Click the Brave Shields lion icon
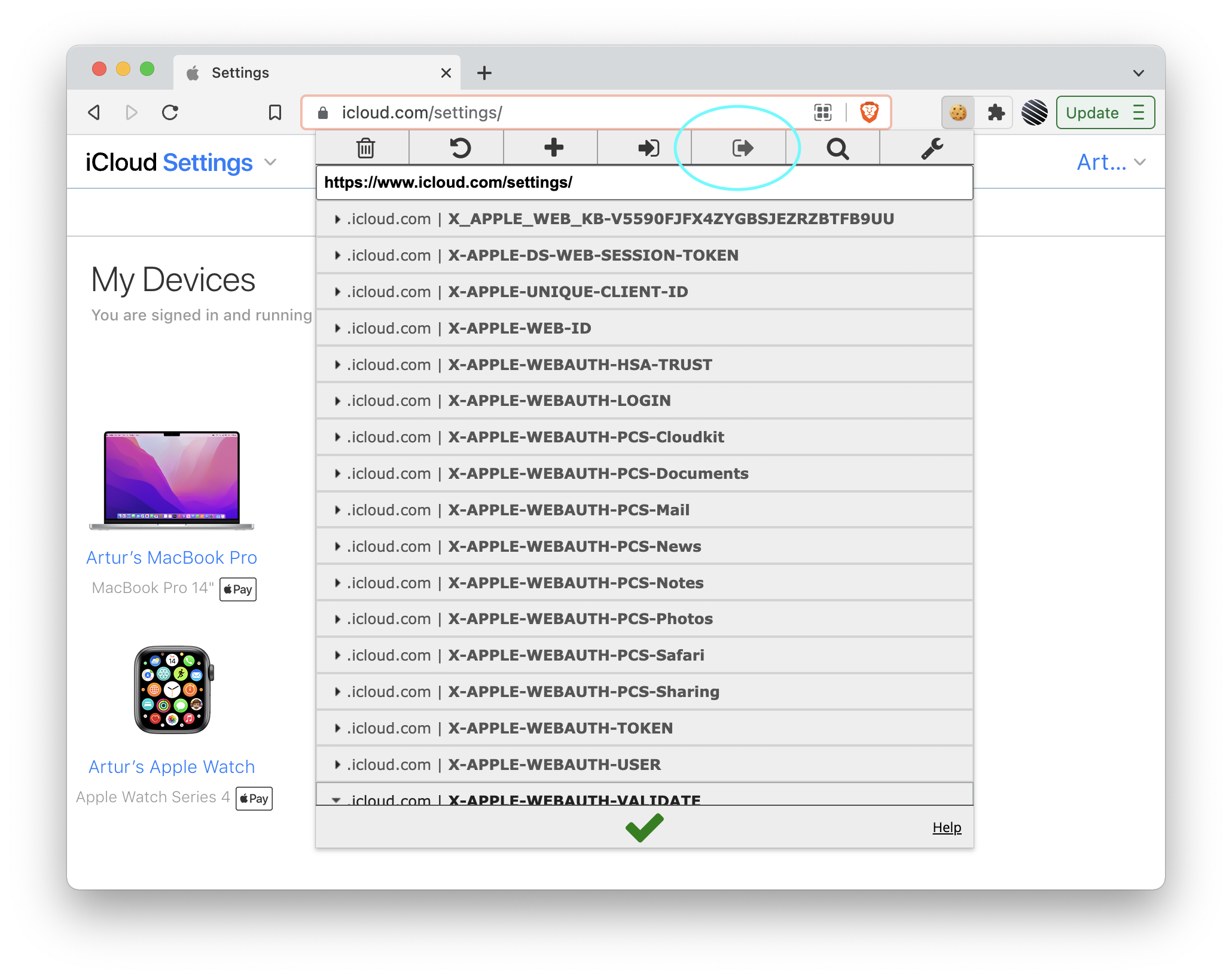 [x=869, y=112]
